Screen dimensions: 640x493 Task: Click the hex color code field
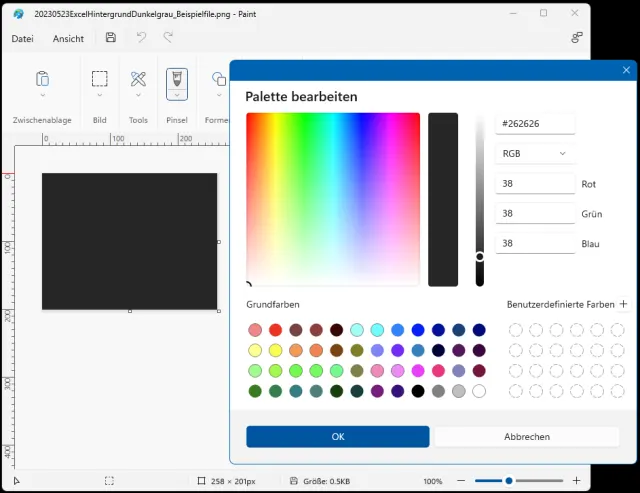point(535,123)
